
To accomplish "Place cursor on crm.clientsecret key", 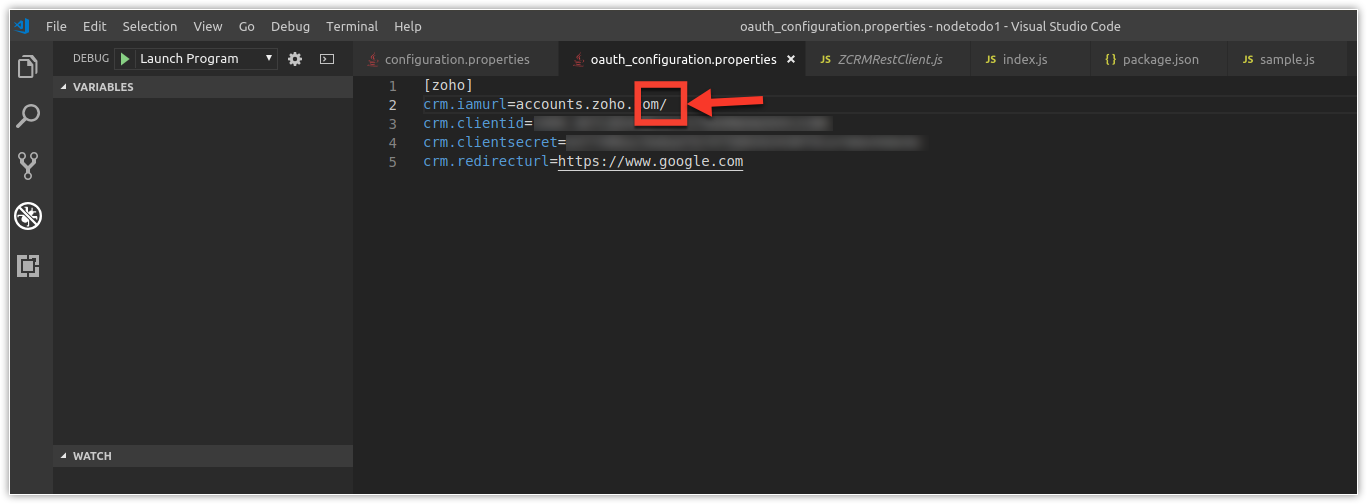I will (x=490, y=142).
